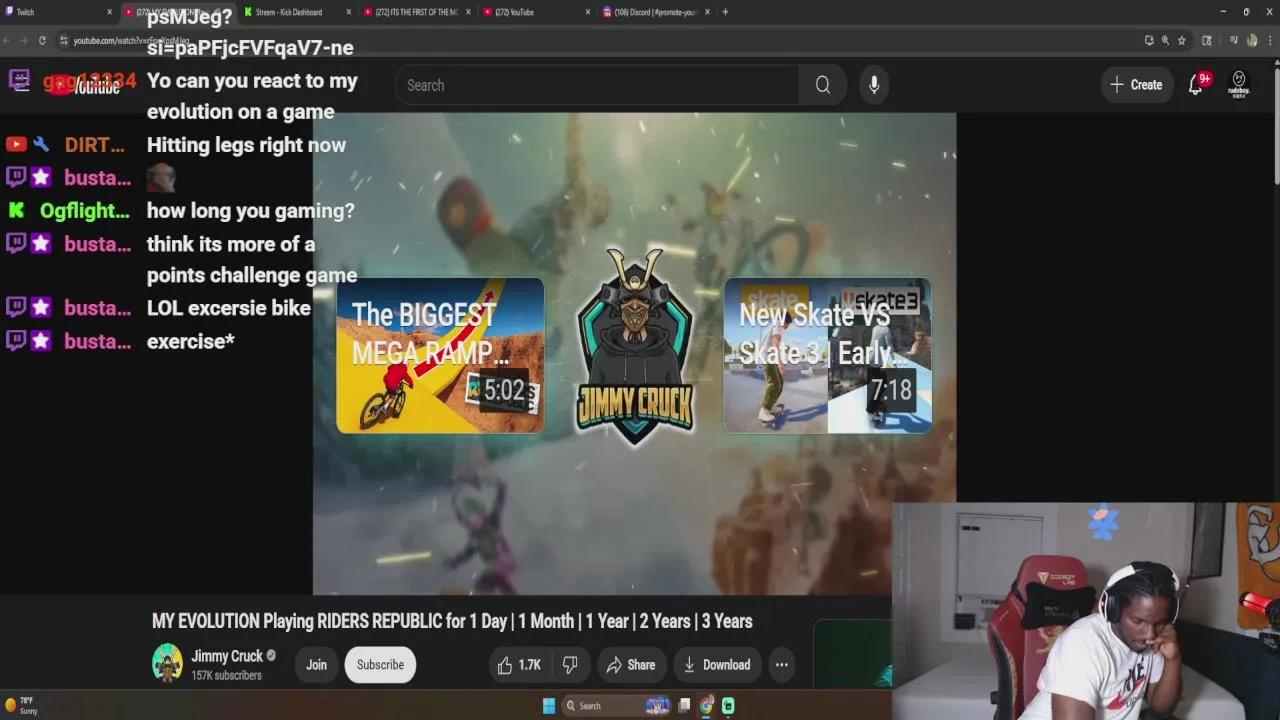The image size is (1280, 720).
Task: Click chat username Ogflight...
Action: 84,211
